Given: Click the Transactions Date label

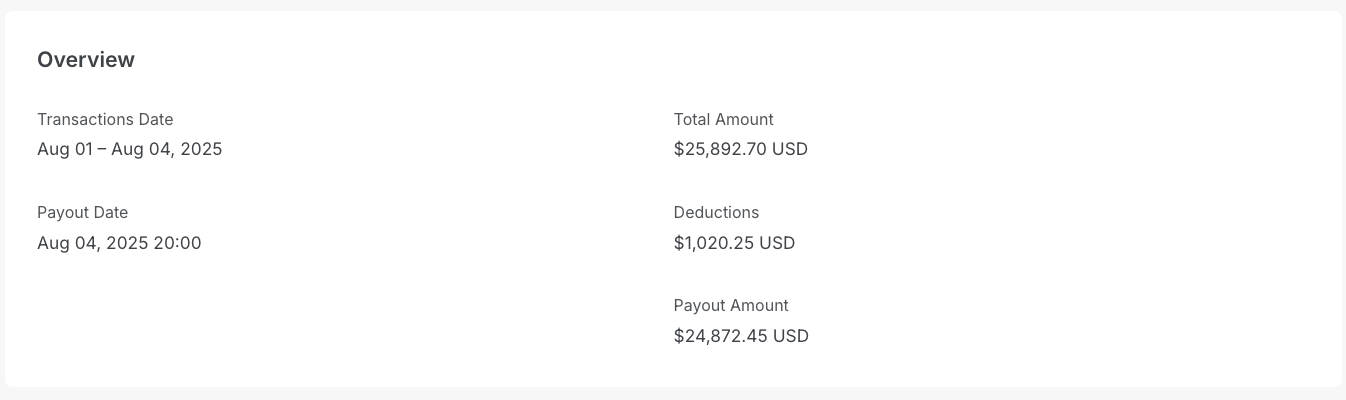Looking at the screenshot, I should click(105, 120).
